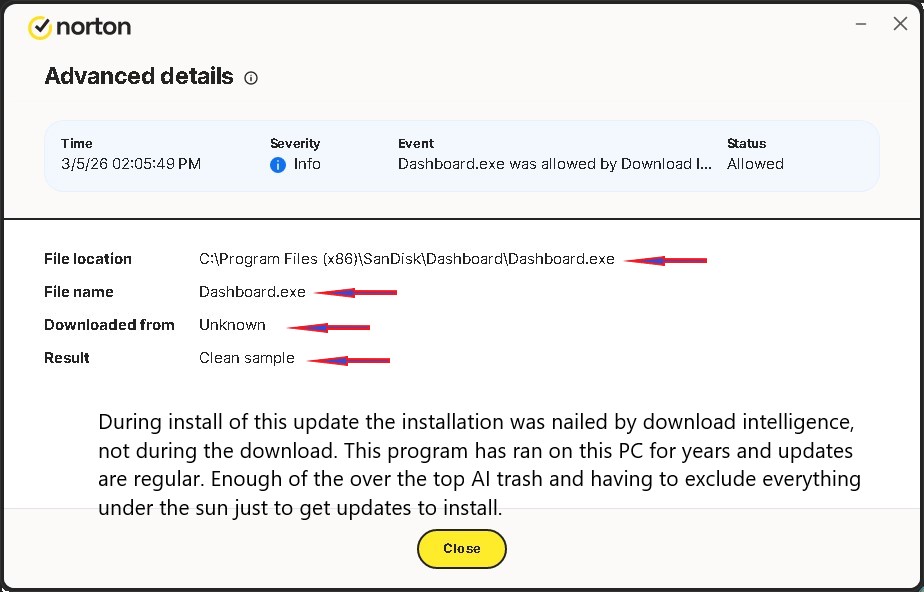924x592 pixels.
Task: Click the Norton checkmark logo icon
Action: tap(40, 27)
